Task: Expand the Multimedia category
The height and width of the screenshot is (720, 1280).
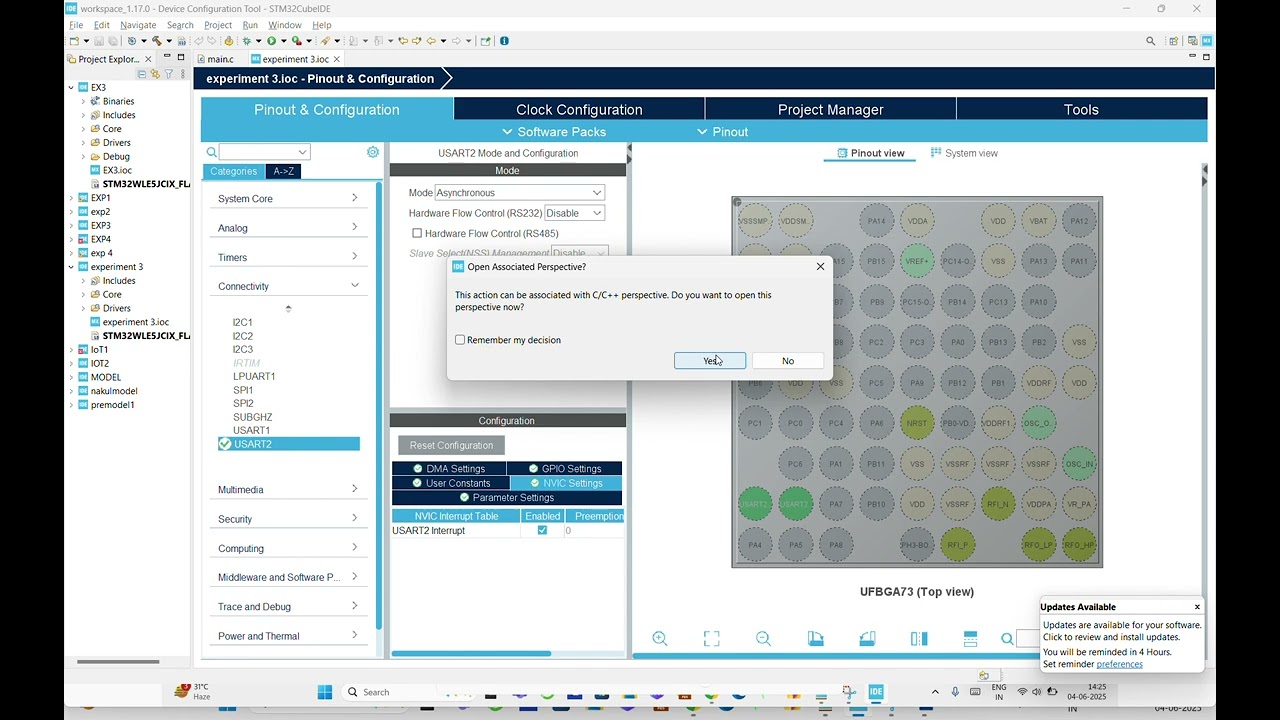Action: click(288, 489)
